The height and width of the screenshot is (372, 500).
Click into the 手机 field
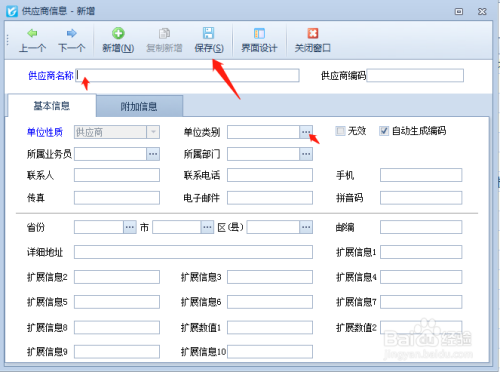tap(421, 175)
